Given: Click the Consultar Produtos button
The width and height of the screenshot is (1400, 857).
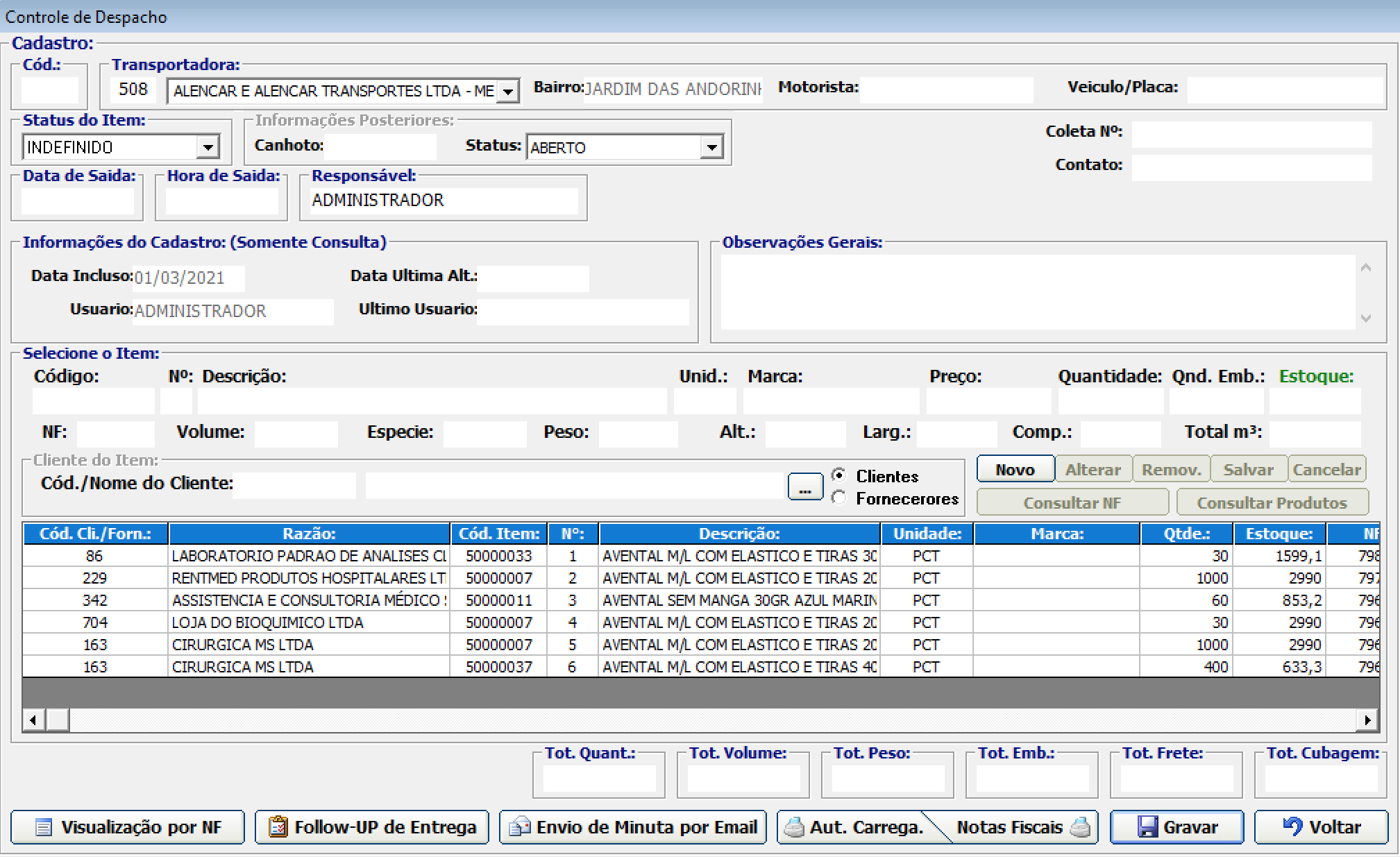Looking at the screenshot, I should point(1272,502).
